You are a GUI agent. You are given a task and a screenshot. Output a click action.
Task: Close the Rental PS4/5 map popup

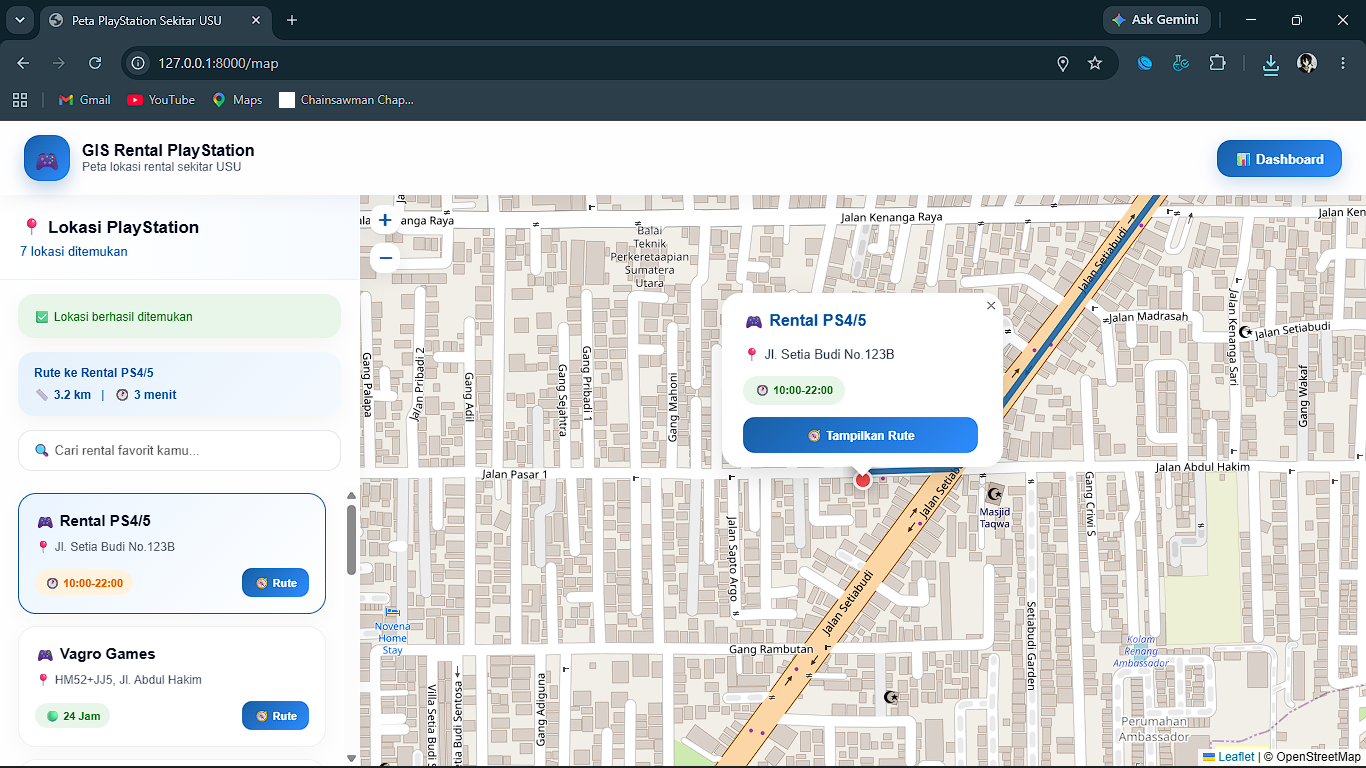pos(991,306)
